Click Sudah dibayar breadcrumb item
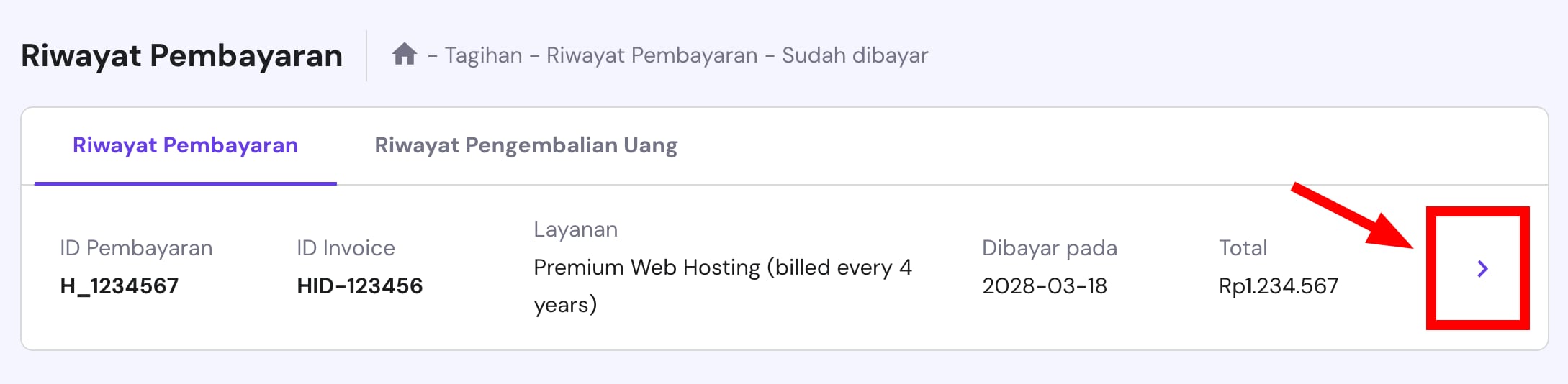Viewport: 1568px width, 384px height. coord(855,55)
